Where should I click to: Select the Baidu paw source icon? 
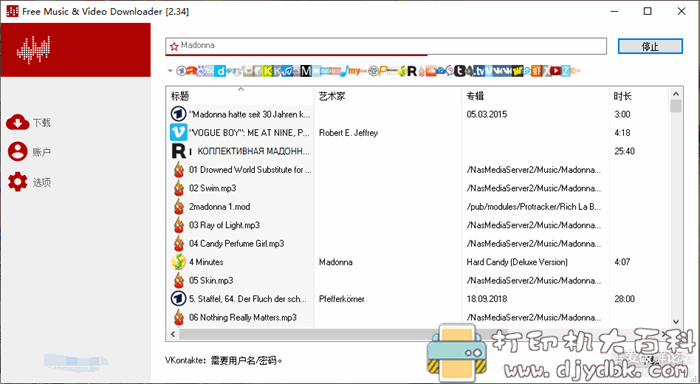tap(200, 71)
